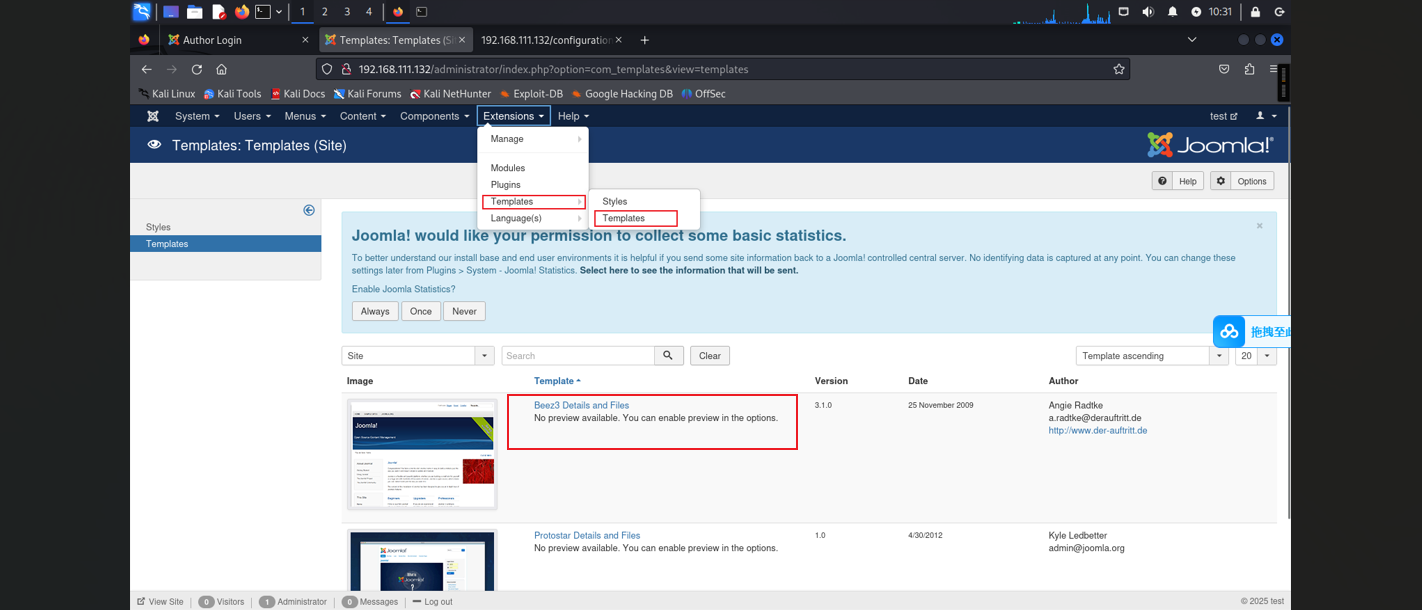Open the Users dropdown menu
This screenshot has height=610, width=1422.
tap(251, 116)
